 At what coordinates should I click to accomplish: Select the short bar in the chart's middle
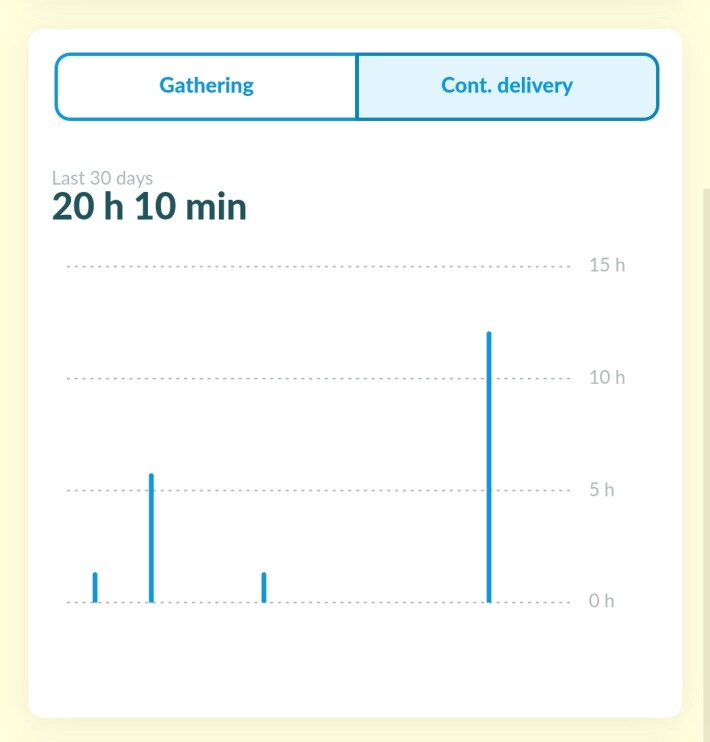click(x=264, y=588)
